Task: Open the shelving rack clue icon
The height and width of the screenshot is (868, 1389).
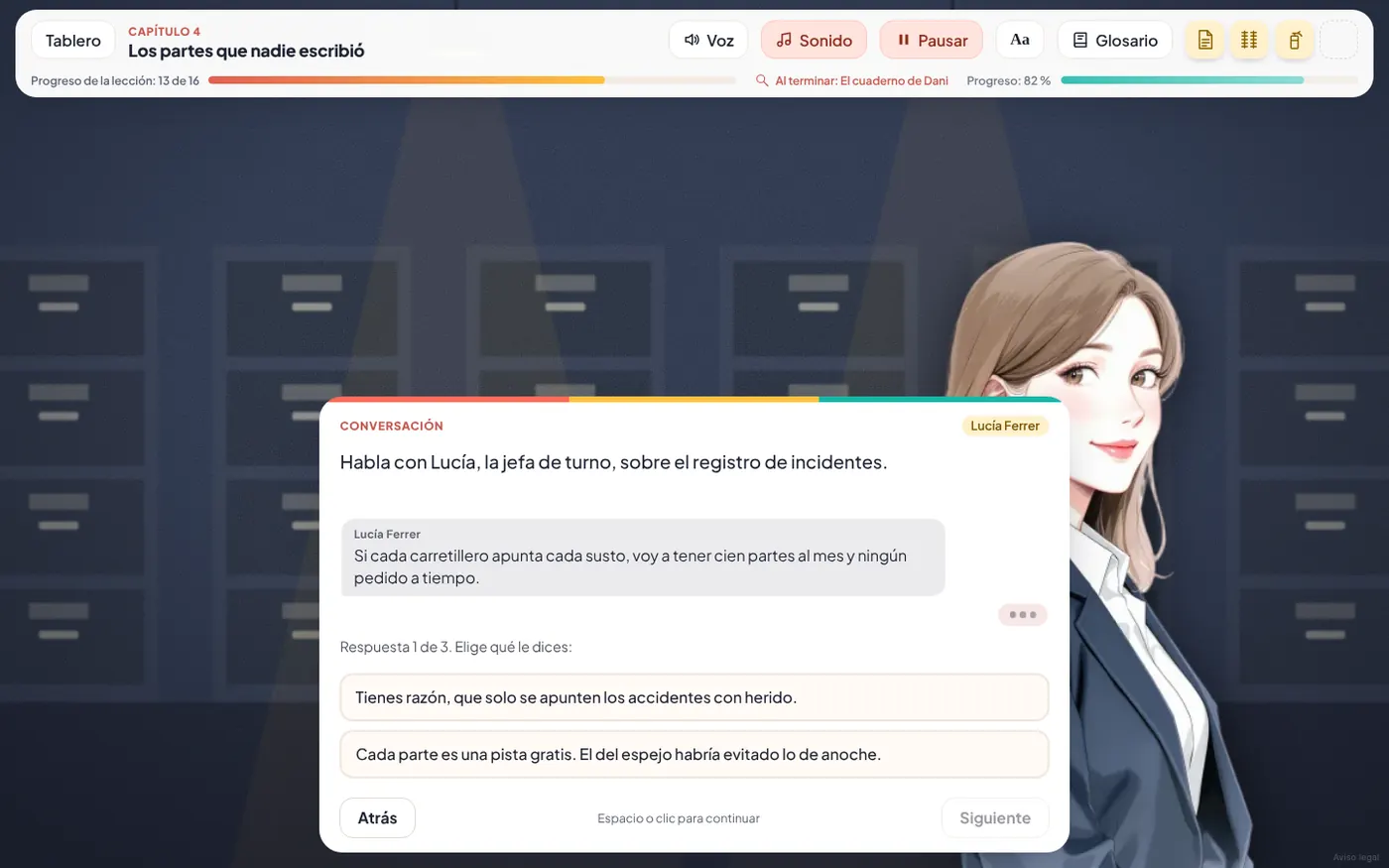Action: tap(1249, 40)
